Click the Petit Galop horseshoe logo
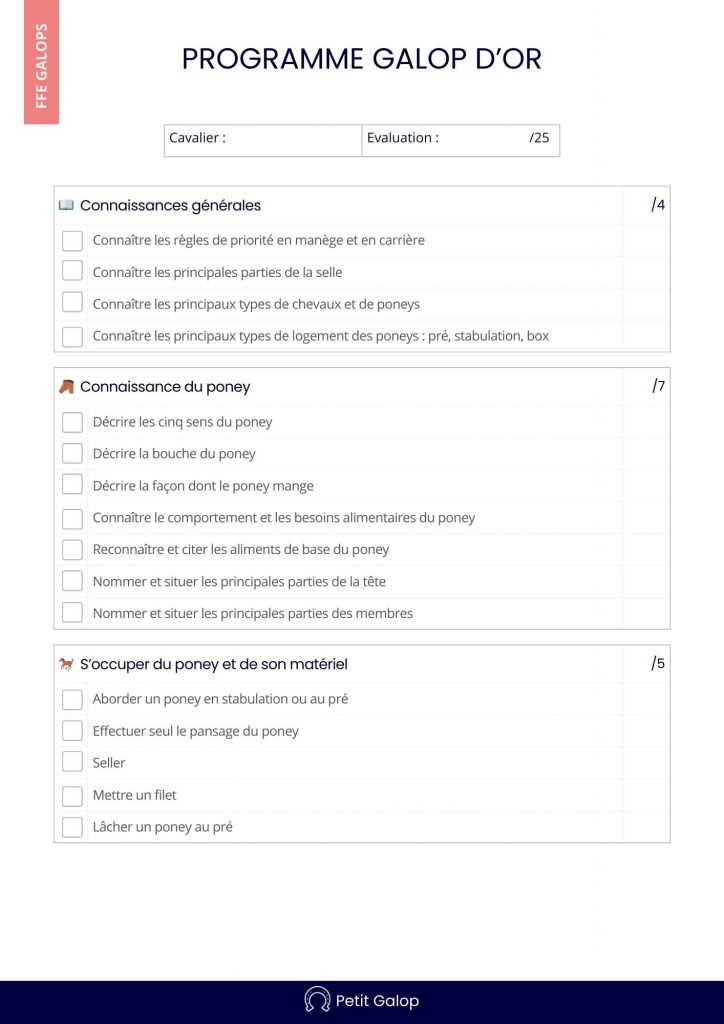This screenshot has width=724, height=1024. (317, 1000)
